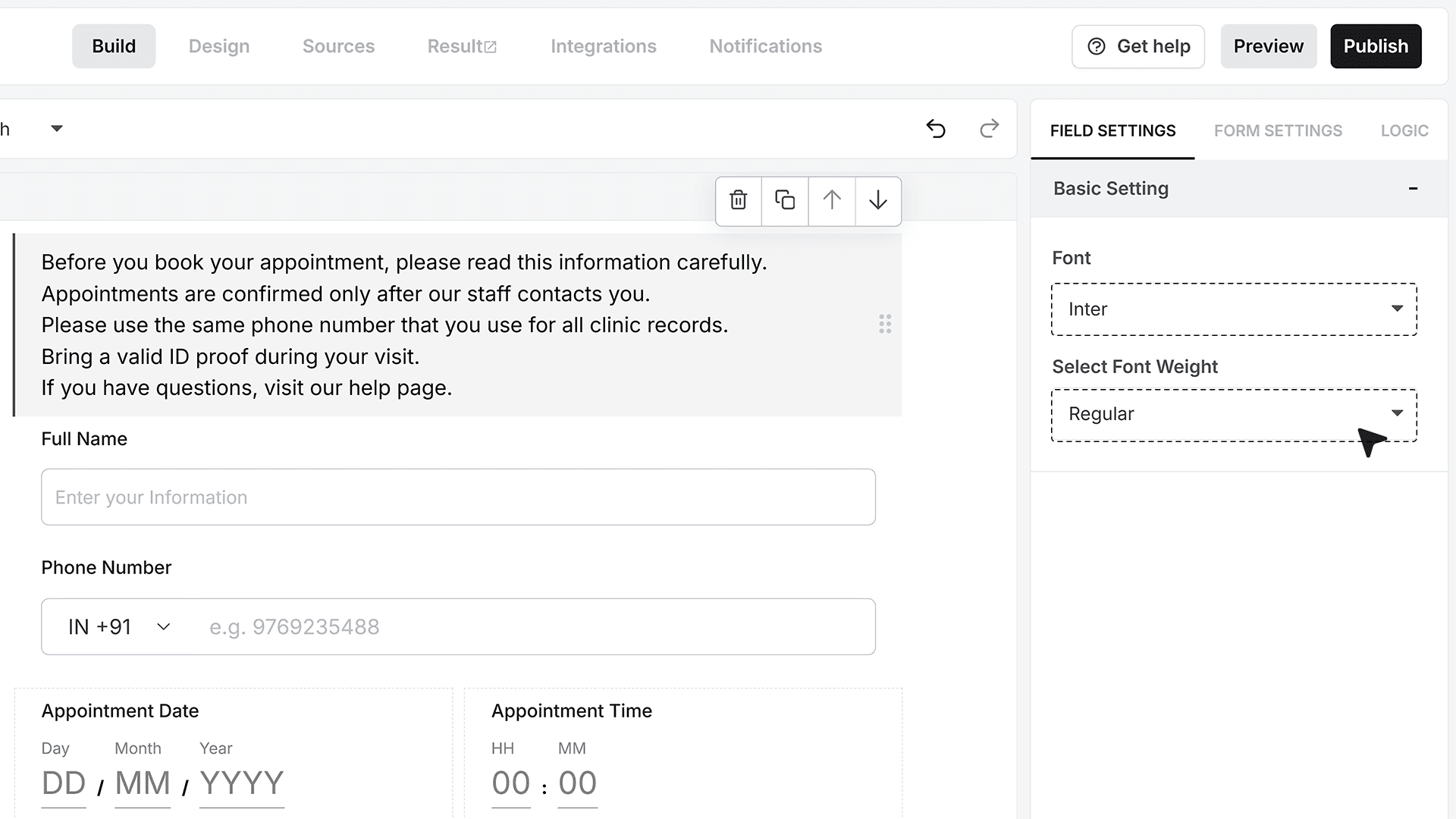Grab the drag handle dots on text block
1456x819 pixels.
[x=885, y=325]
